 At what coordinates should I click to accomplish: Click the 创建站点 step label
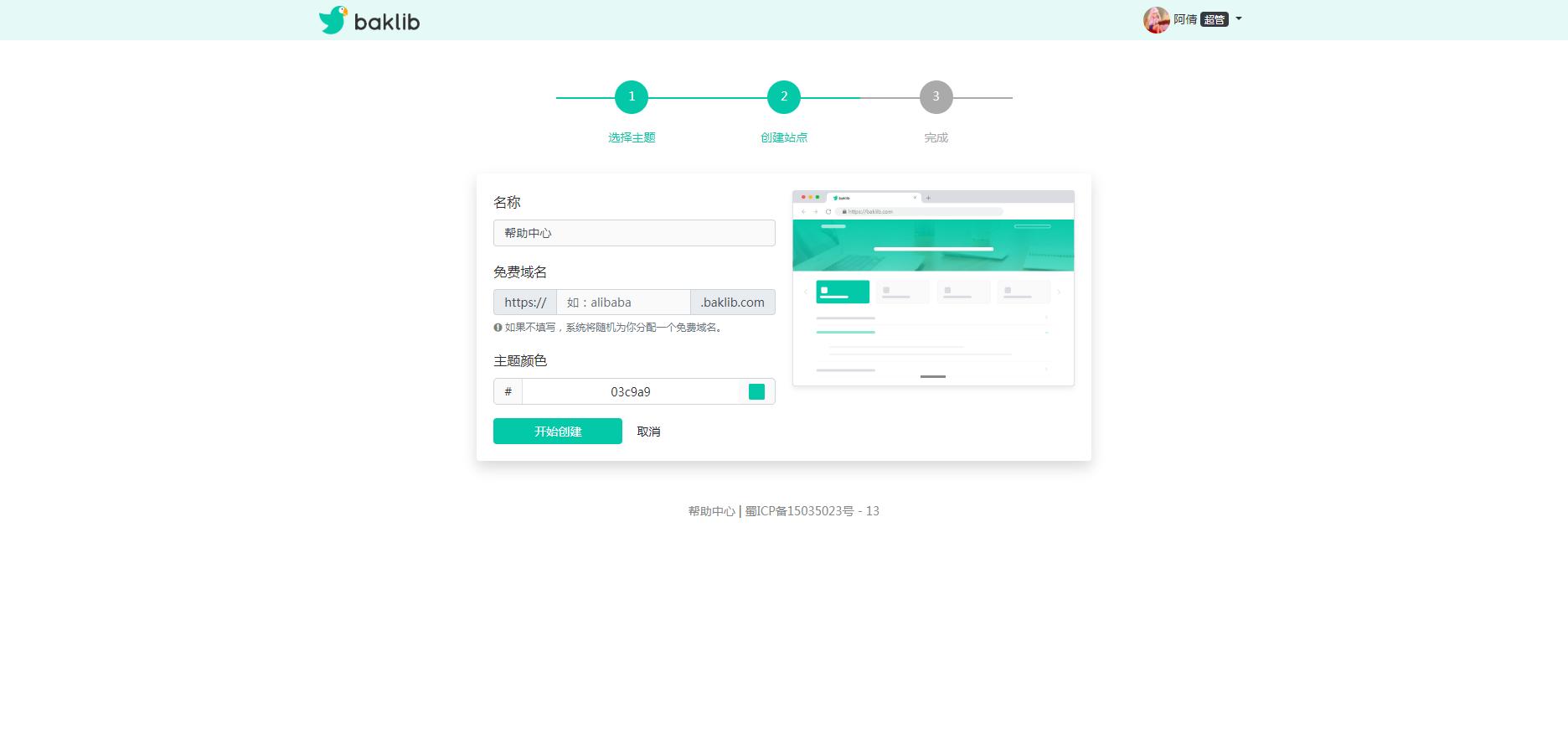(784, 137)
